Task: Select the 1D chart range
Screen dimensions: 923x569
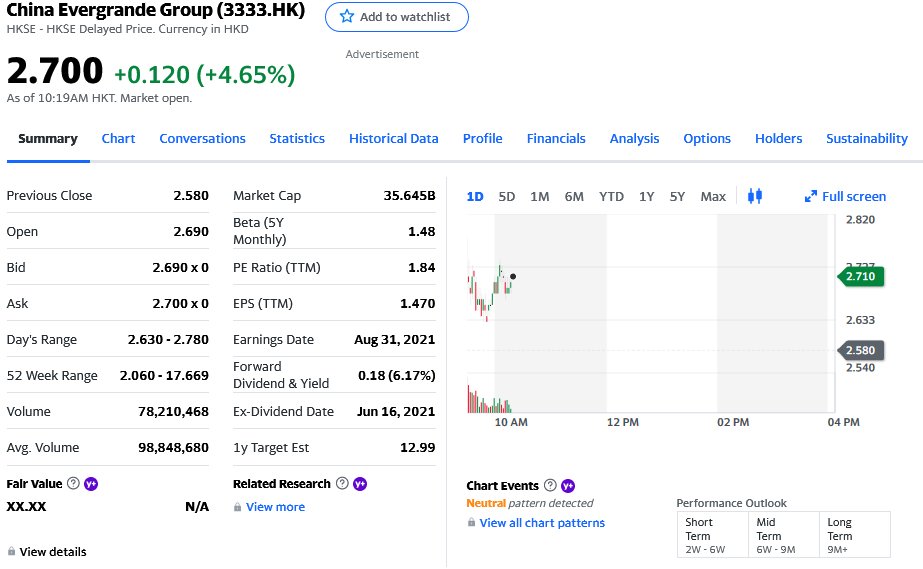Action: [474, 197]
